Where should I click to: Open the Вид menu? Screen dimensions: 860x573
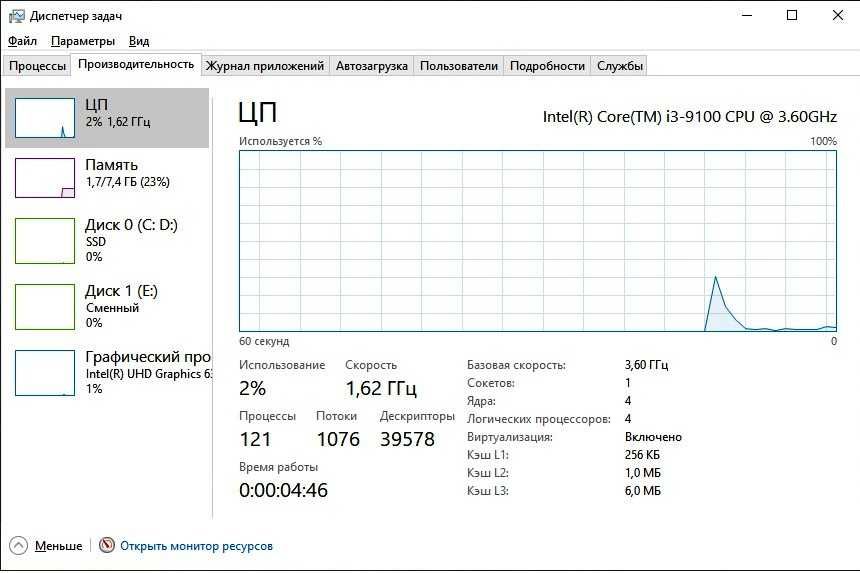coord(139,41)
